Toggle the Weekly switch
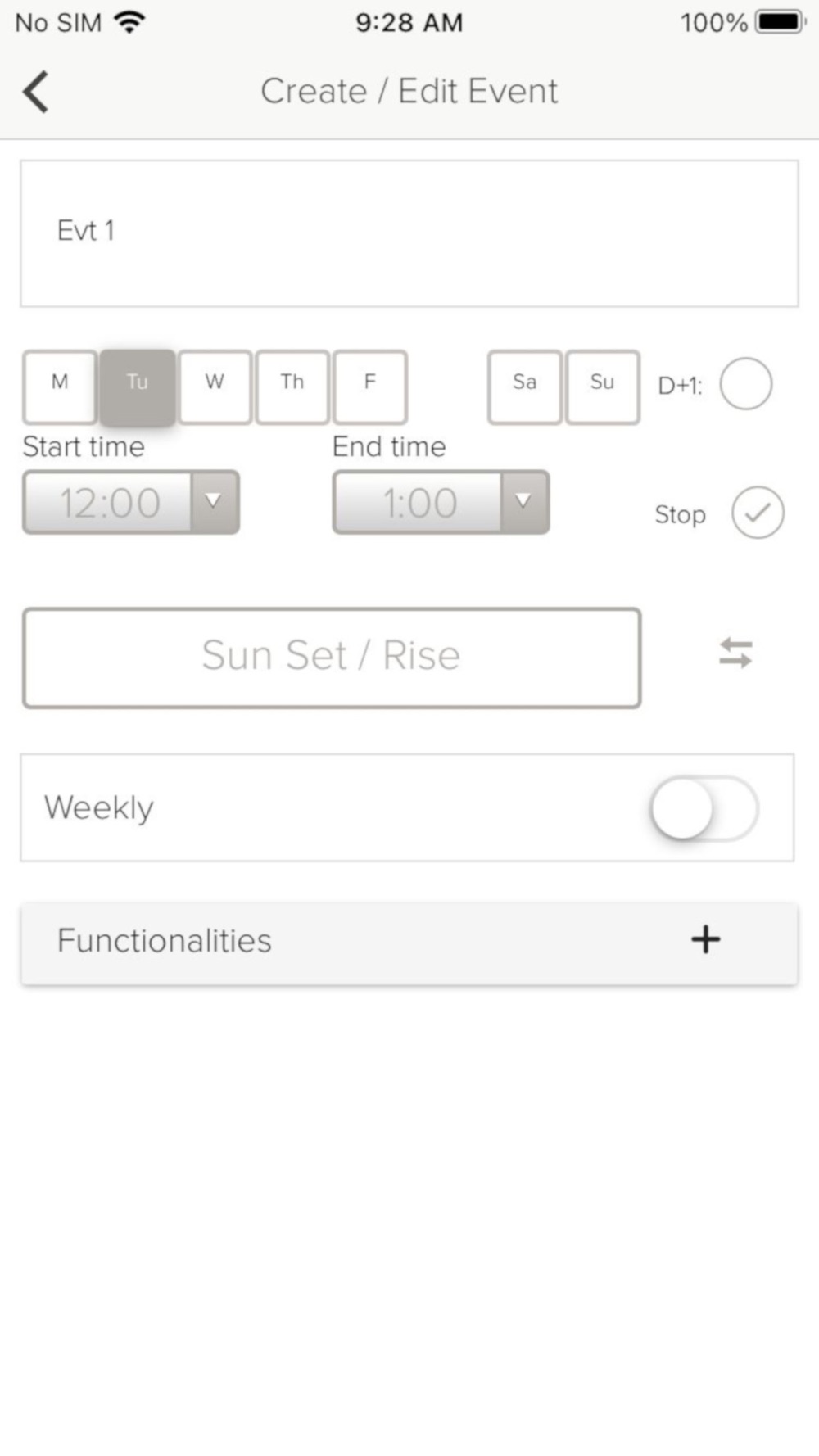The width and height of the screenshot is (819, 1456). tap(704, 808)
